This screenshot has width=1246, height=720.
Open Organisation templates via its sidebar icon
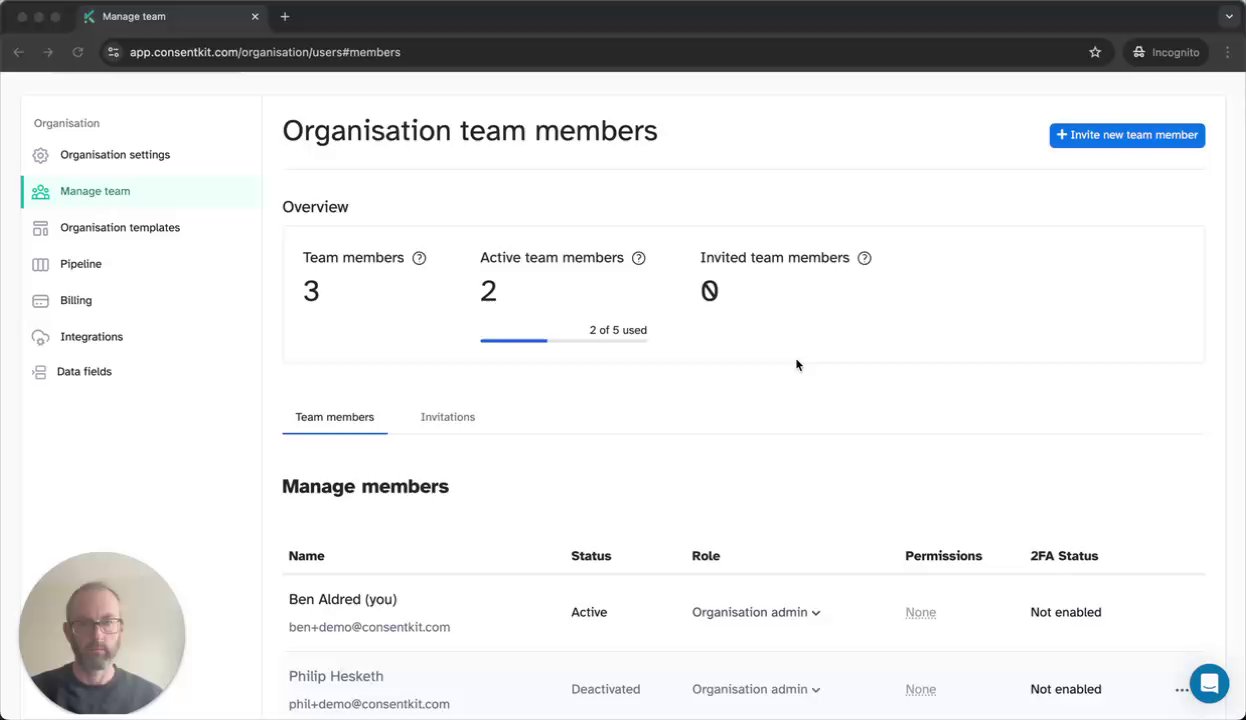pos(40,228)
